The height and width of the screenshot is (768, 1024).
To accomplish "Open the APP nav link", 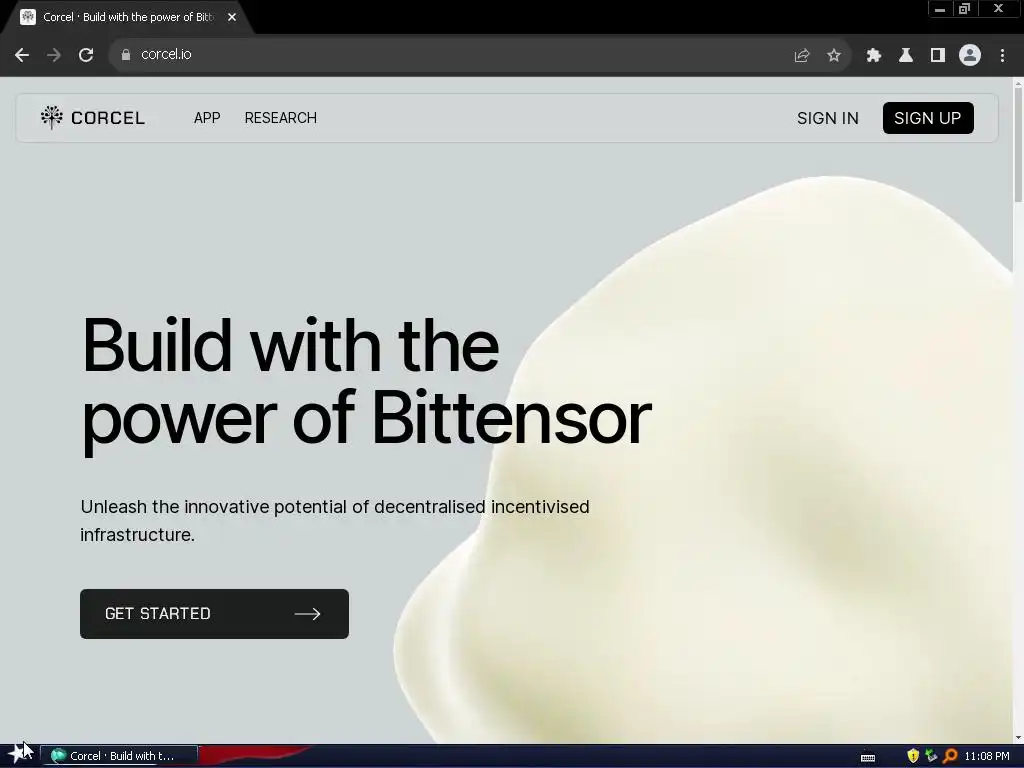I will (x=207, y=118).
